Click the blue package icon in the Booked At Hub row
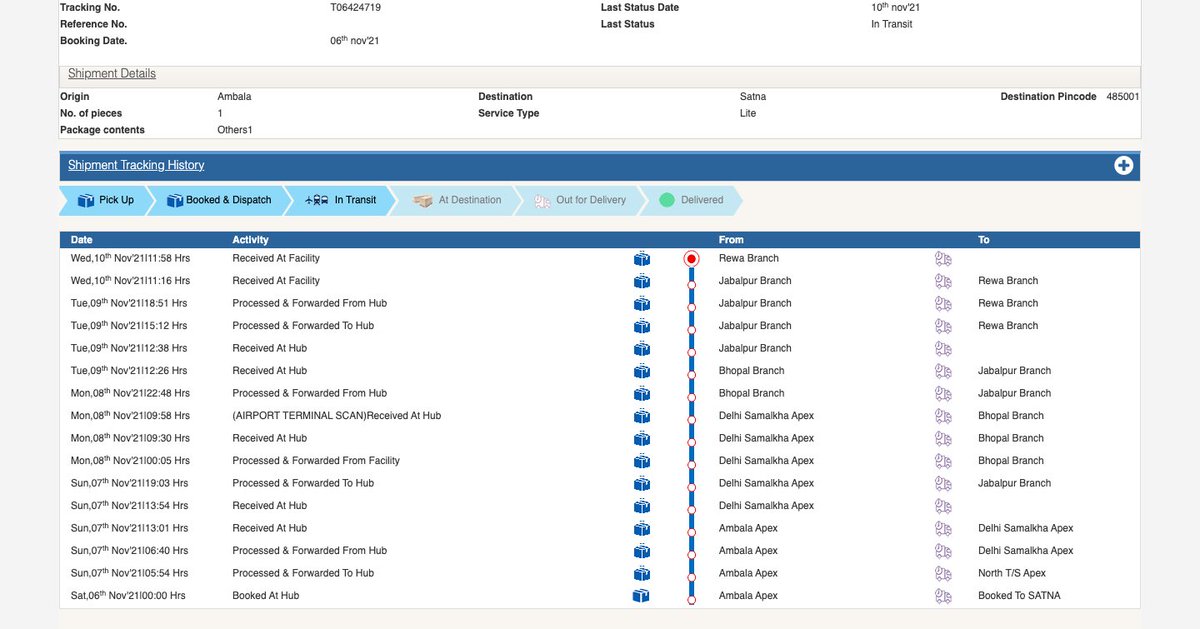Image resolution: width=1200 pixels, height=629 pixels. click(642, 596)
